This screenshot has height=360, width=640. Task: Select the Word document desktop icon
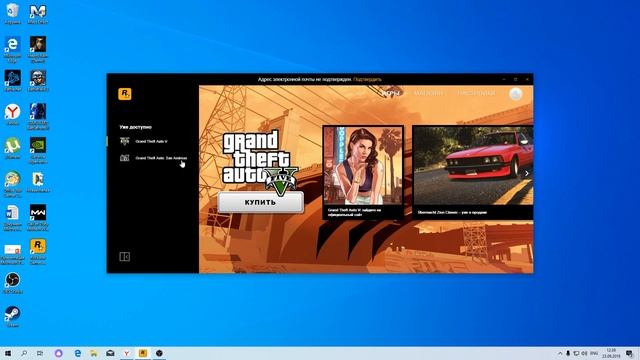pos(13,218)
